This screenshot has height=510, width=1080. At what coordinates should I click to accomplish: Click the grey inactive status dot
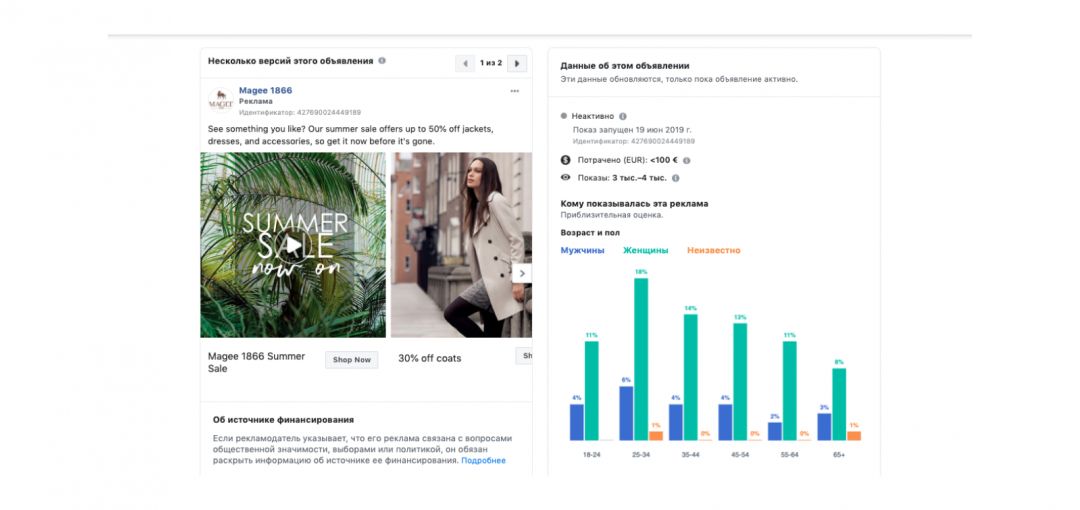564,116
